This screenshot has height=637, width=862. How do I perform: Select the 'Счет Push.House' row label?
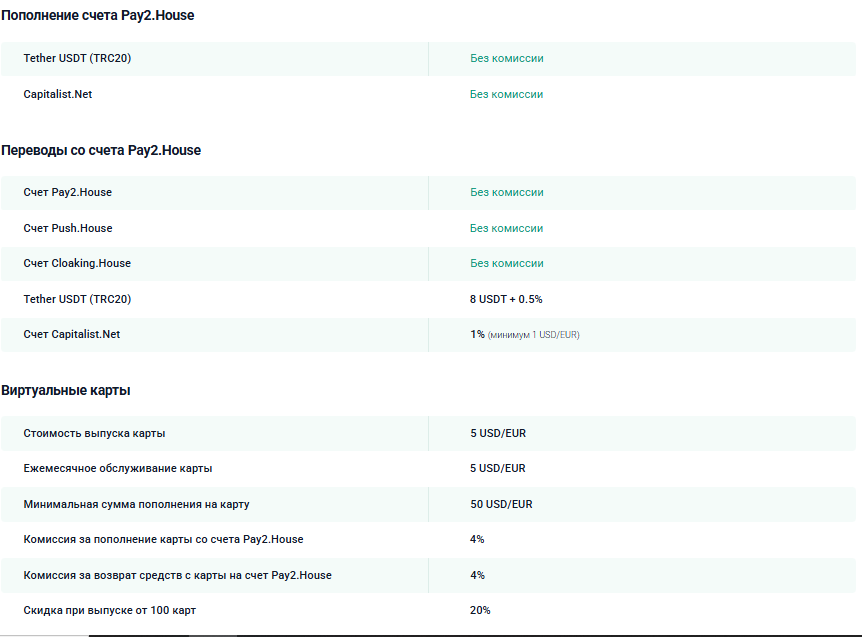68,228
